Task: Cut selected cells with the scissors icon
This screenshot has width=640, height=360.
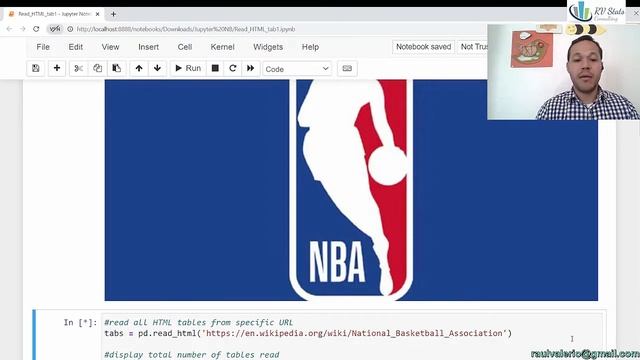Action: 78,68
